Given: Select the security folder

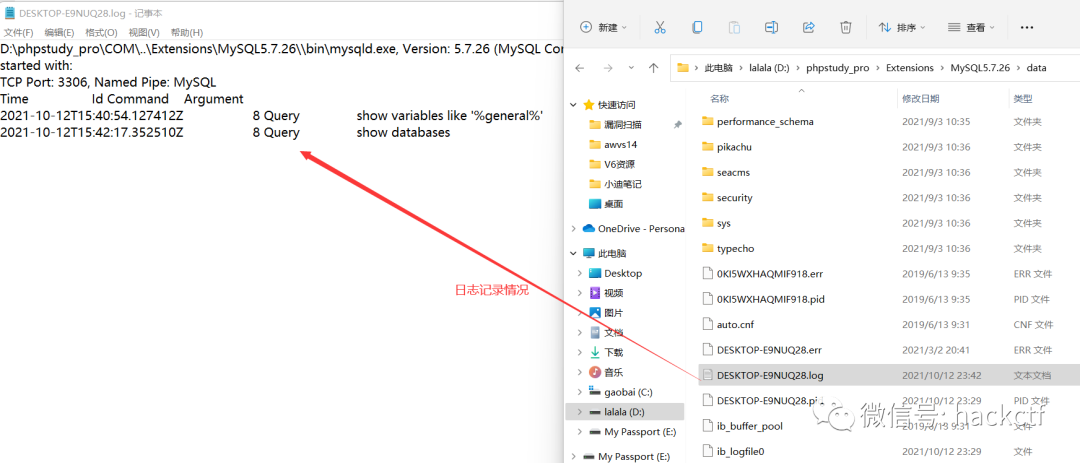Looking at the screenshot, I should [x=734, y=198].
